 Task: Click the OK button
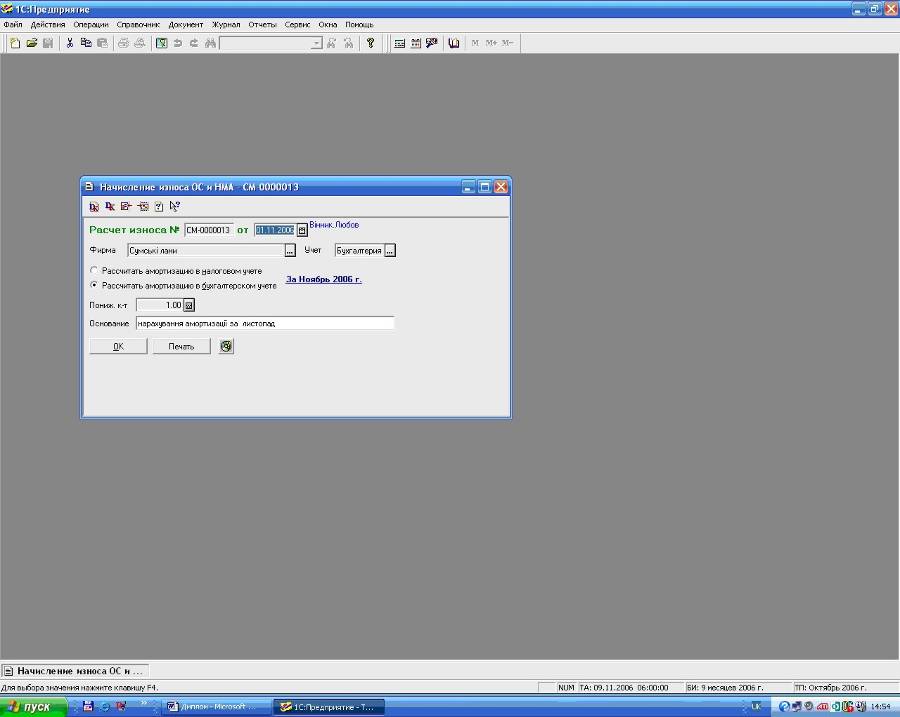[x=118, y=346]
